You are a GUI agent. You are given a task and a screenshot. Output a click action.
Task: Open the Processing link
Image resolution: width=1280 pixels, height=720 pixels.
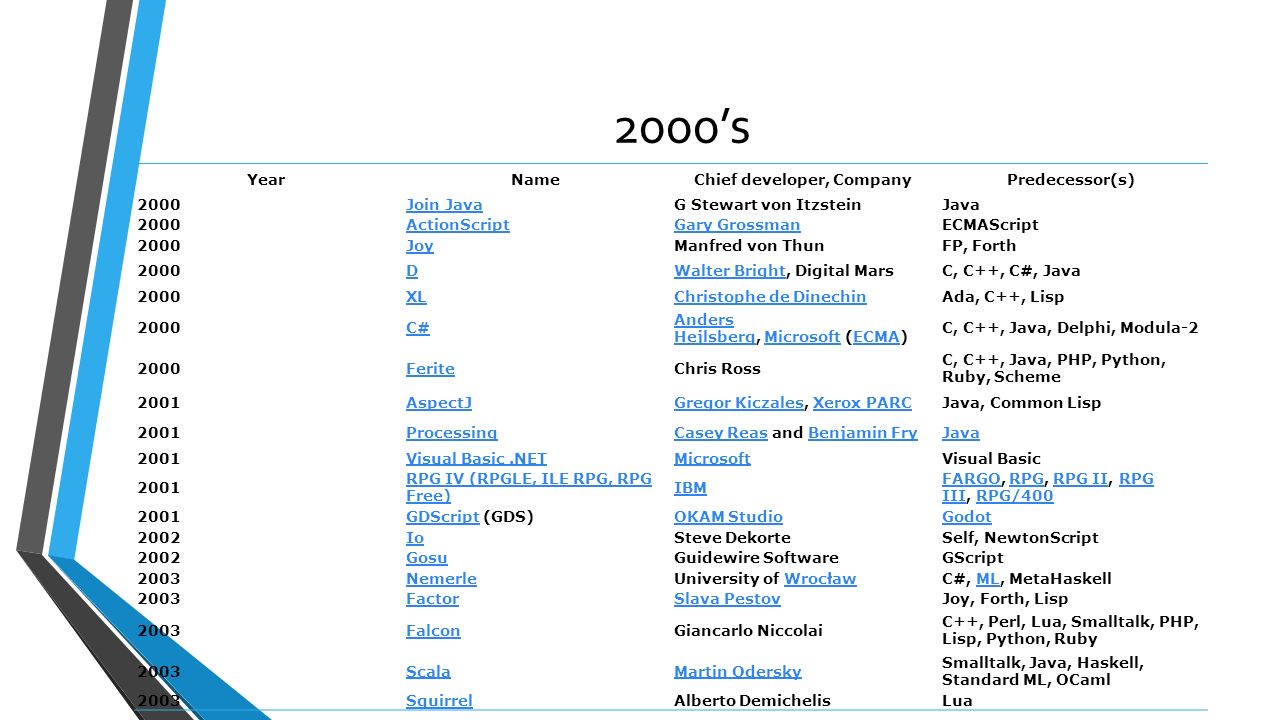point(451,433)
